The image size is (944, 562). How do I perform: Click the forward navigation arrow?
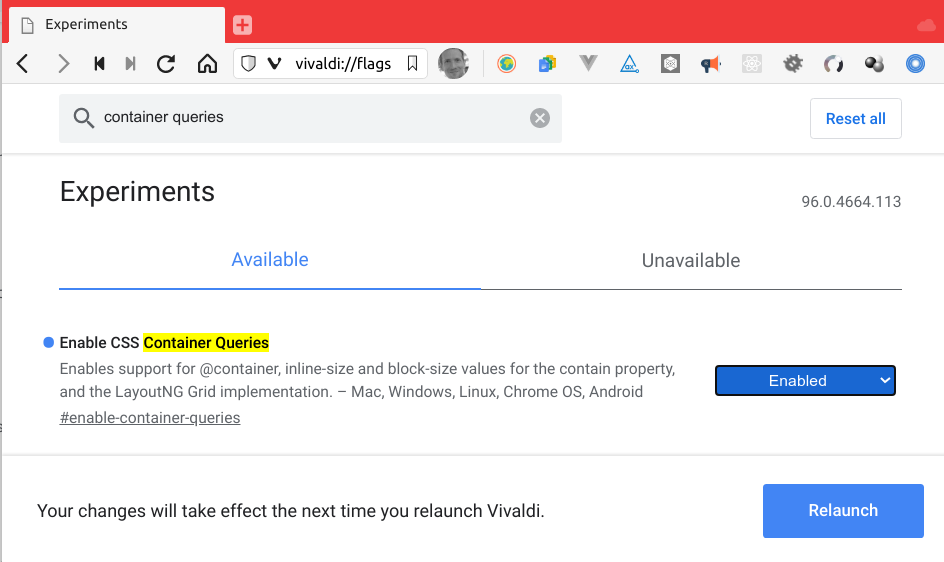63,64
